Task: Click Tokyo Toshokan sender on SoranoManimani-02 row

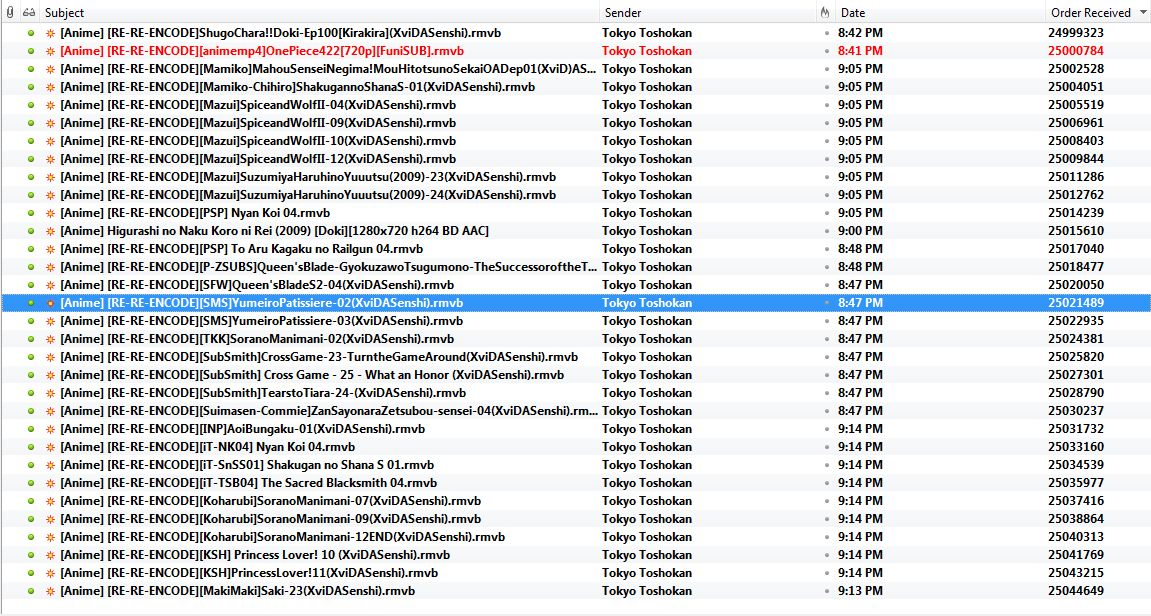Action: pos(647,339)
